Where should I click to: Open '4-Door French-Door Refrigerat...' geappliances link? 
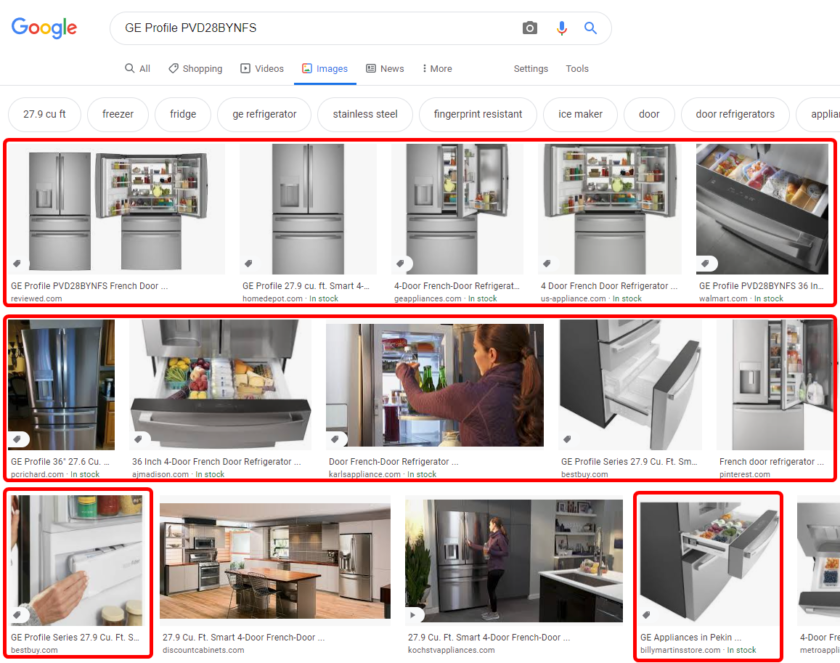tap(456, 286)
